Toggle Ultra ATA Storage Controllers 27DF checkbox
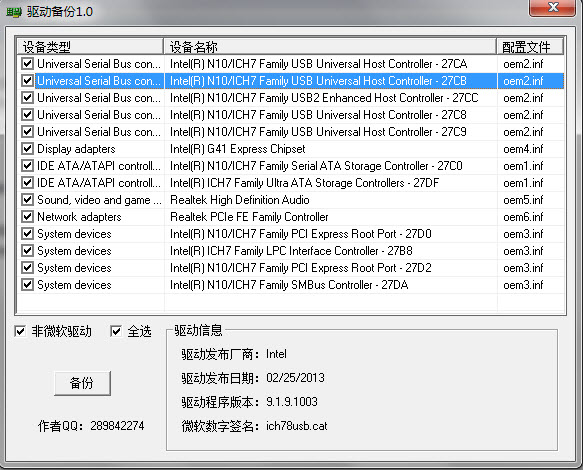This screenshot has height=470, width=583. (27, 183)
